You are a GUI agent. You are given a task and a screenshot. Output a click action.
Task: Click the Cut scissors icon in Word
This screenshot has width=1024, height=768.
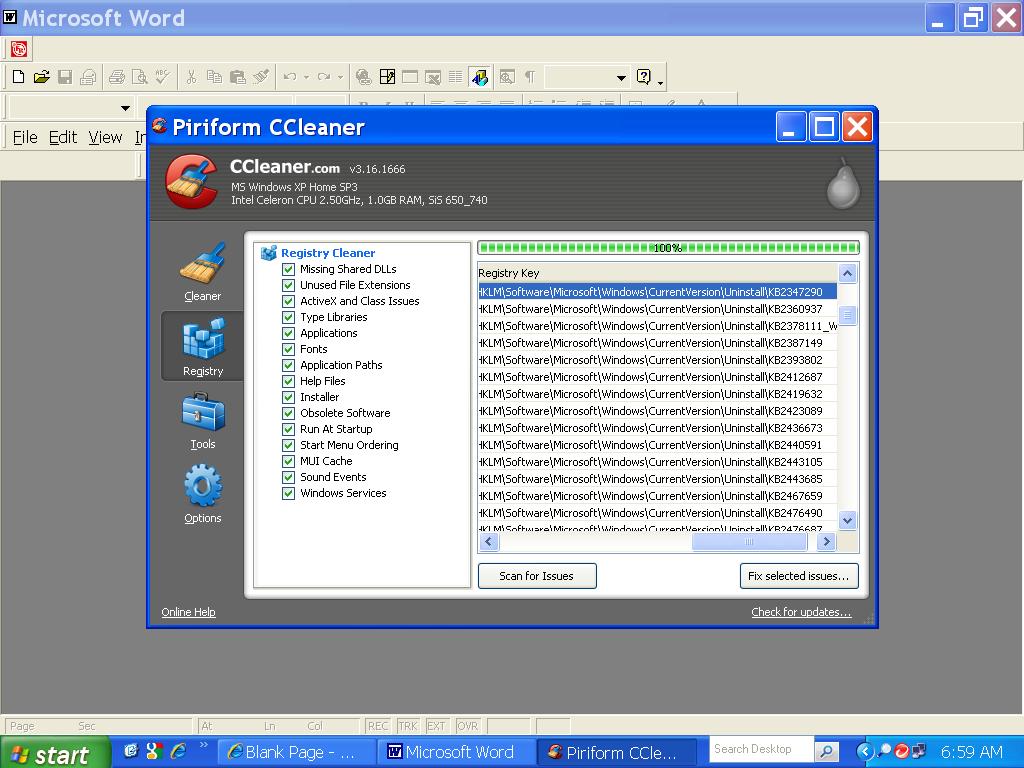tap(191, 77)
